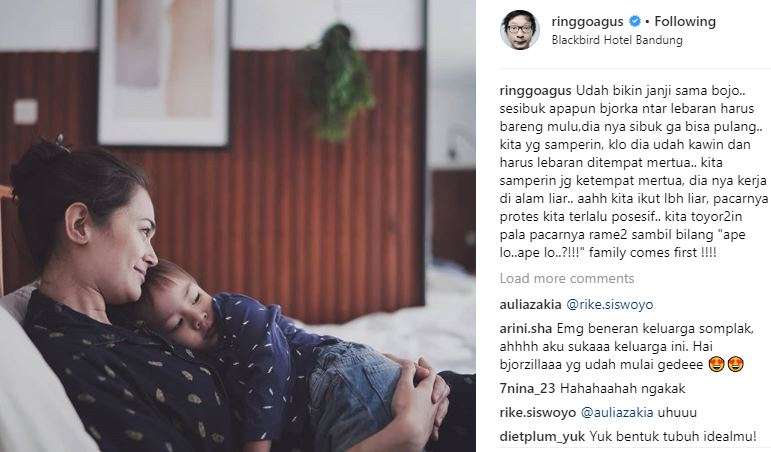The image size is (771, 452).
Task: Open rike.siswoyo commenter profile
Action: click(x=537, y=412)
